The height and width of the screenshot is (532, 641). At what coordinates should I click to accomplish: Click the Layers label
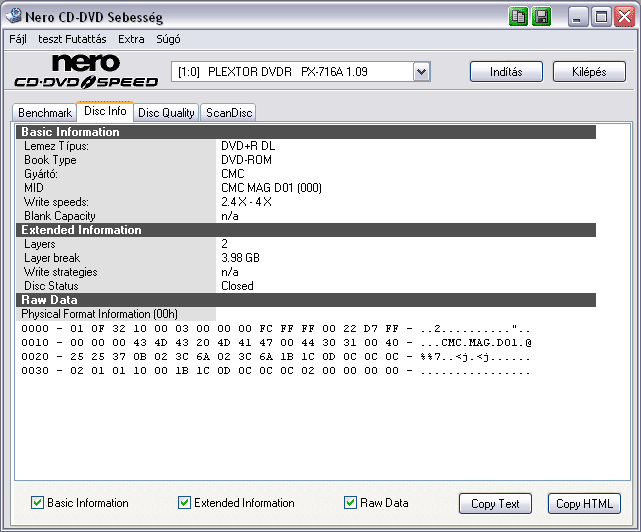(x=40, y=244)
